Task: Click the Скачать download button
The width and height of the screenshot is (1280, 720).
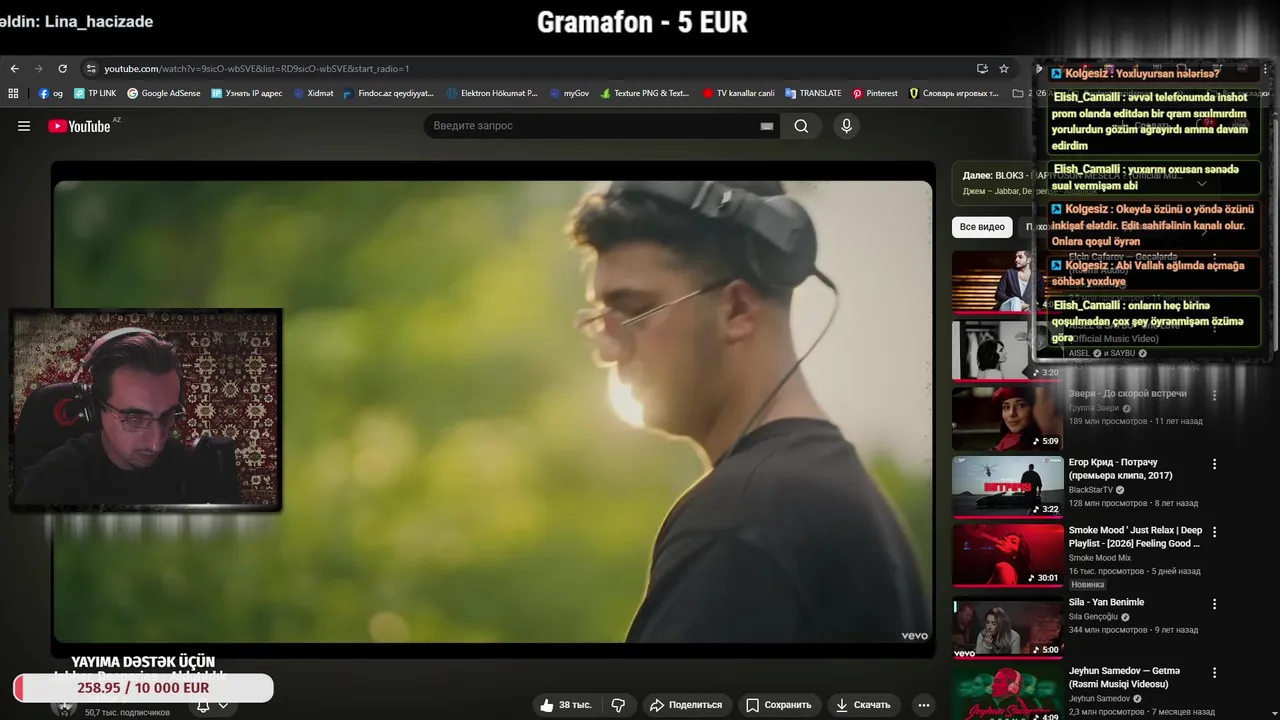Action: [863, 705]
